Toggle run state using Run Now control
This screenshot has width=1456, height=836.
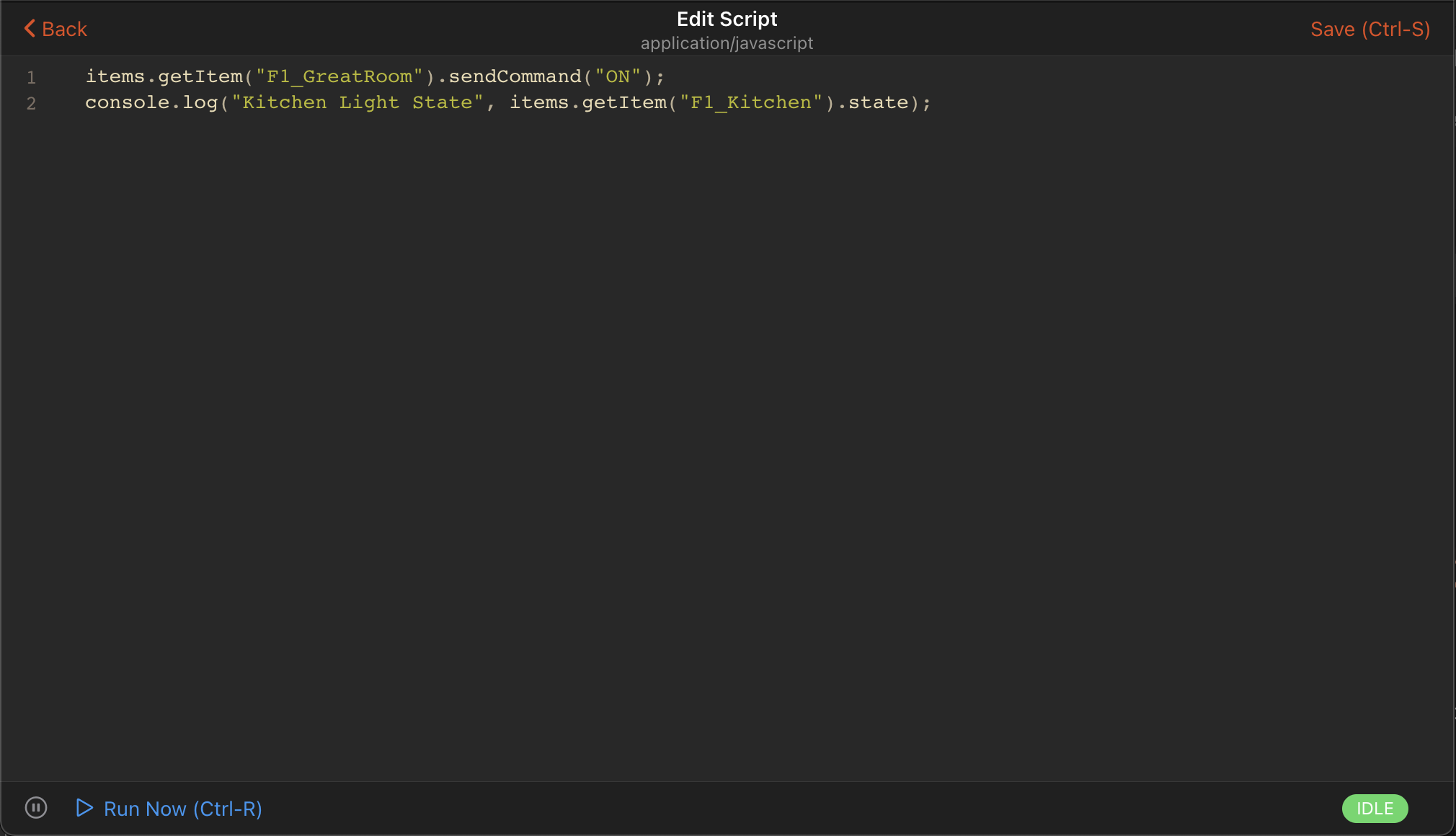coord(181,808)
